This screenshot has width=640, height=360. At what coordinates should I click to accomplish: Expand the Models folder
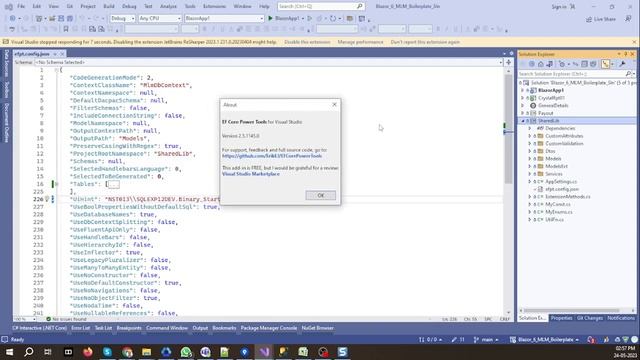pos(530,159)
